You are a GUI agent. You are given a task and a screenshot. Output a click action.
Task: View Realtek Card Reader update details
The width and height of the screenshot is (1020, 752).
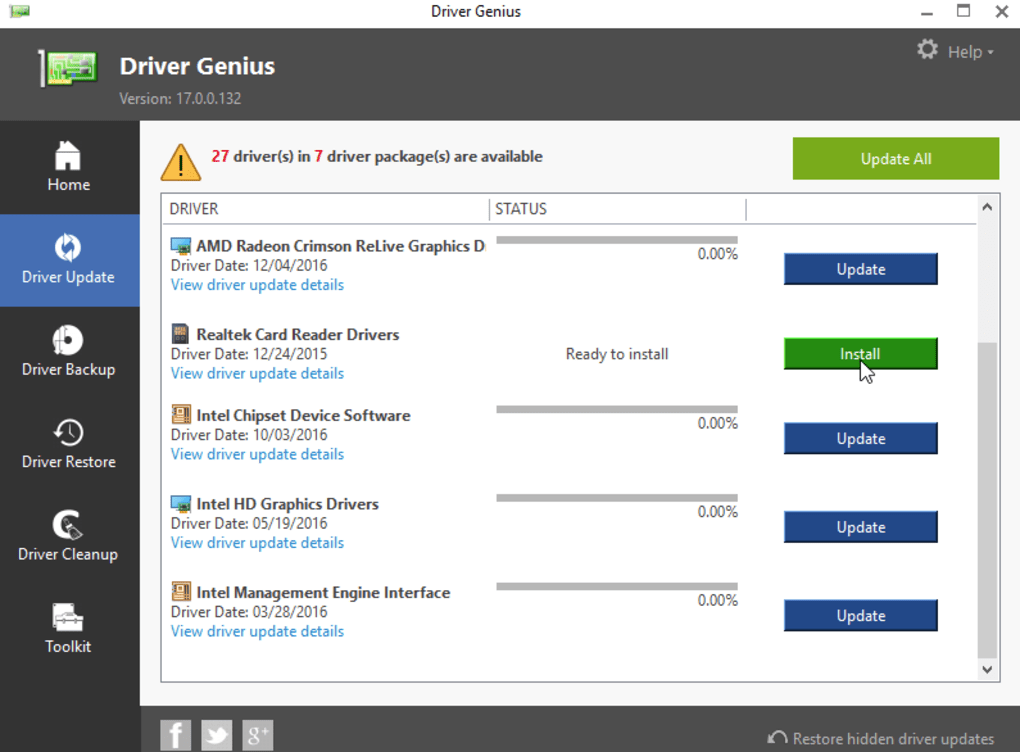coord(257,373)
